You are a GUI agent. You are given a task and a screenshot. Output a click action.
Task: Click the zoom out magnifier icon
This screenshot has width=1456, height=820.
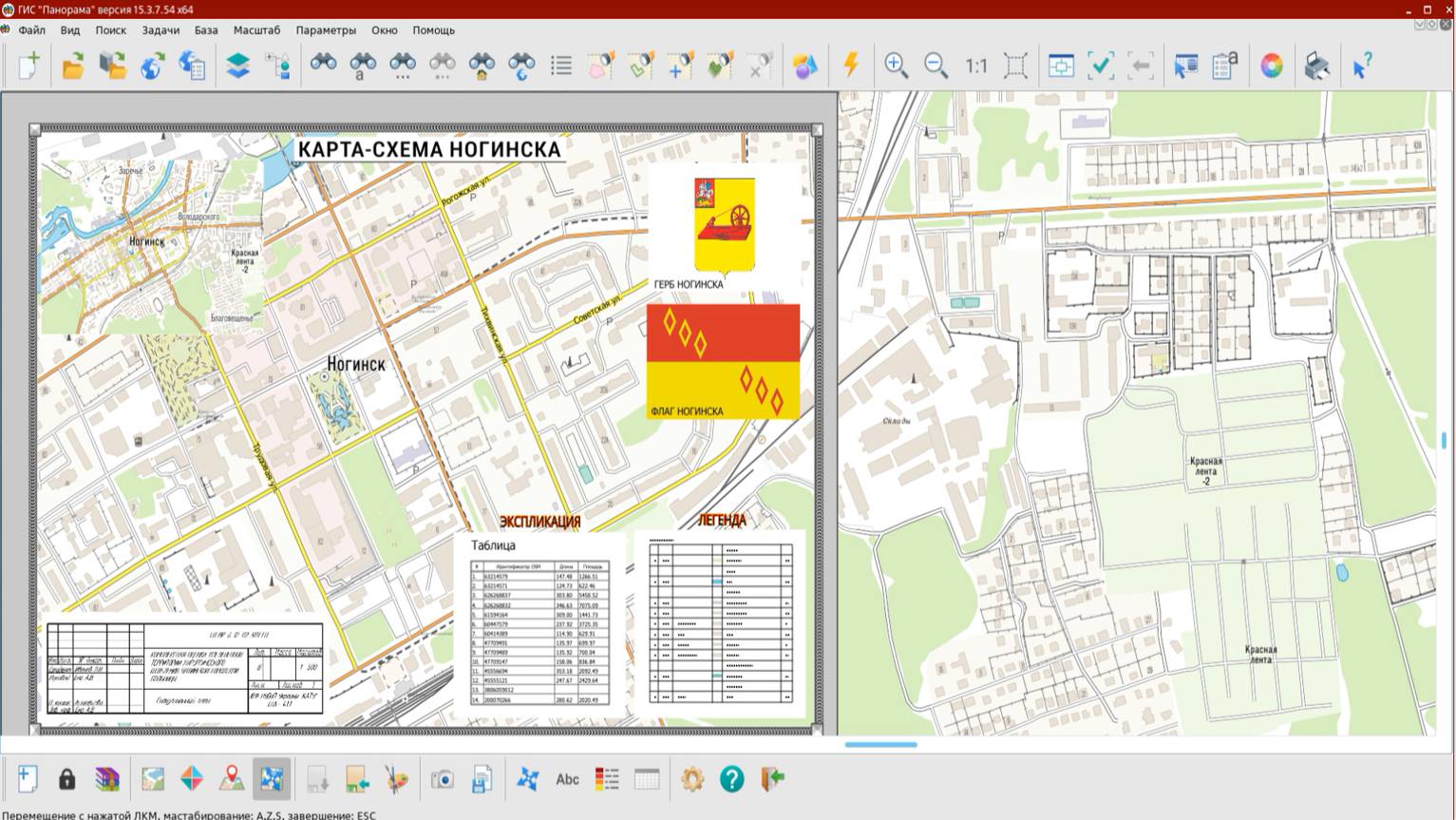(936, 66)
